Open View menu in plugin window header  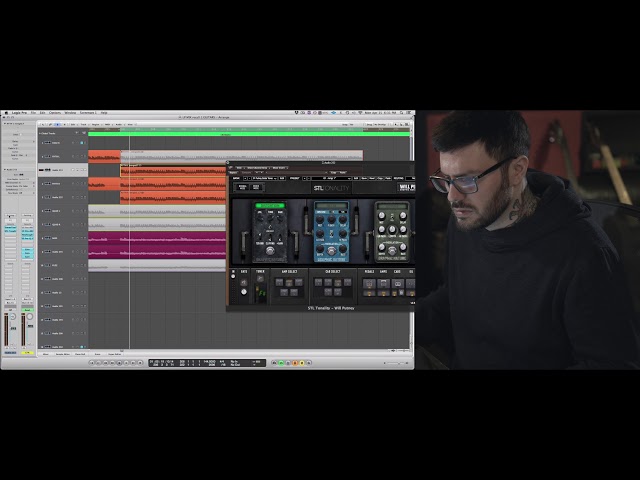pos(239,168)
